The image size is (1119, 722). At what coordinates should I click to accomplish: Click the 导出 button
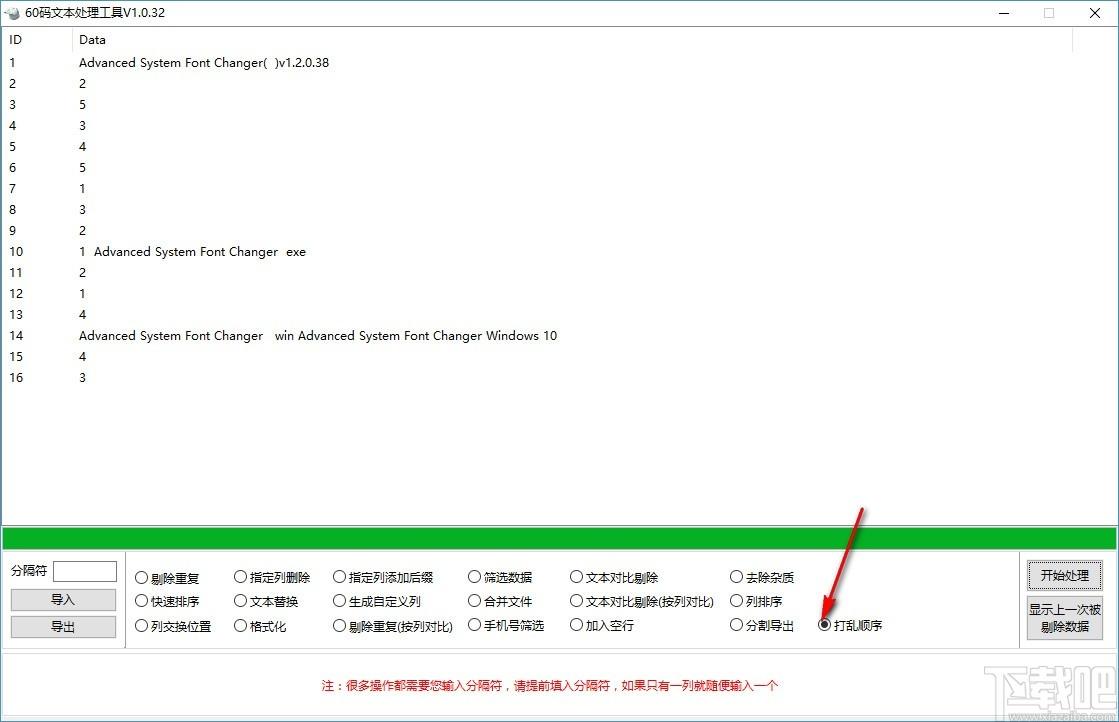[63, 627]
